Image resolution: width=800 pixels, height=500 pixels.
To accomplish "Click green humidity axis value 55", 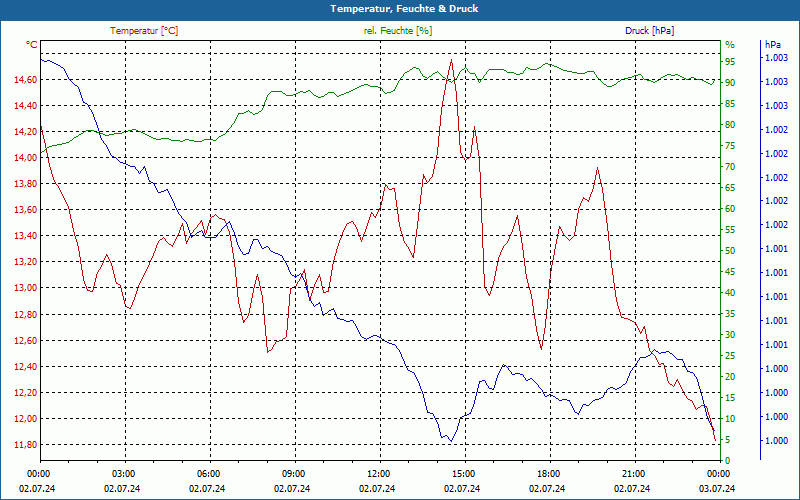I will pos(730,230).
